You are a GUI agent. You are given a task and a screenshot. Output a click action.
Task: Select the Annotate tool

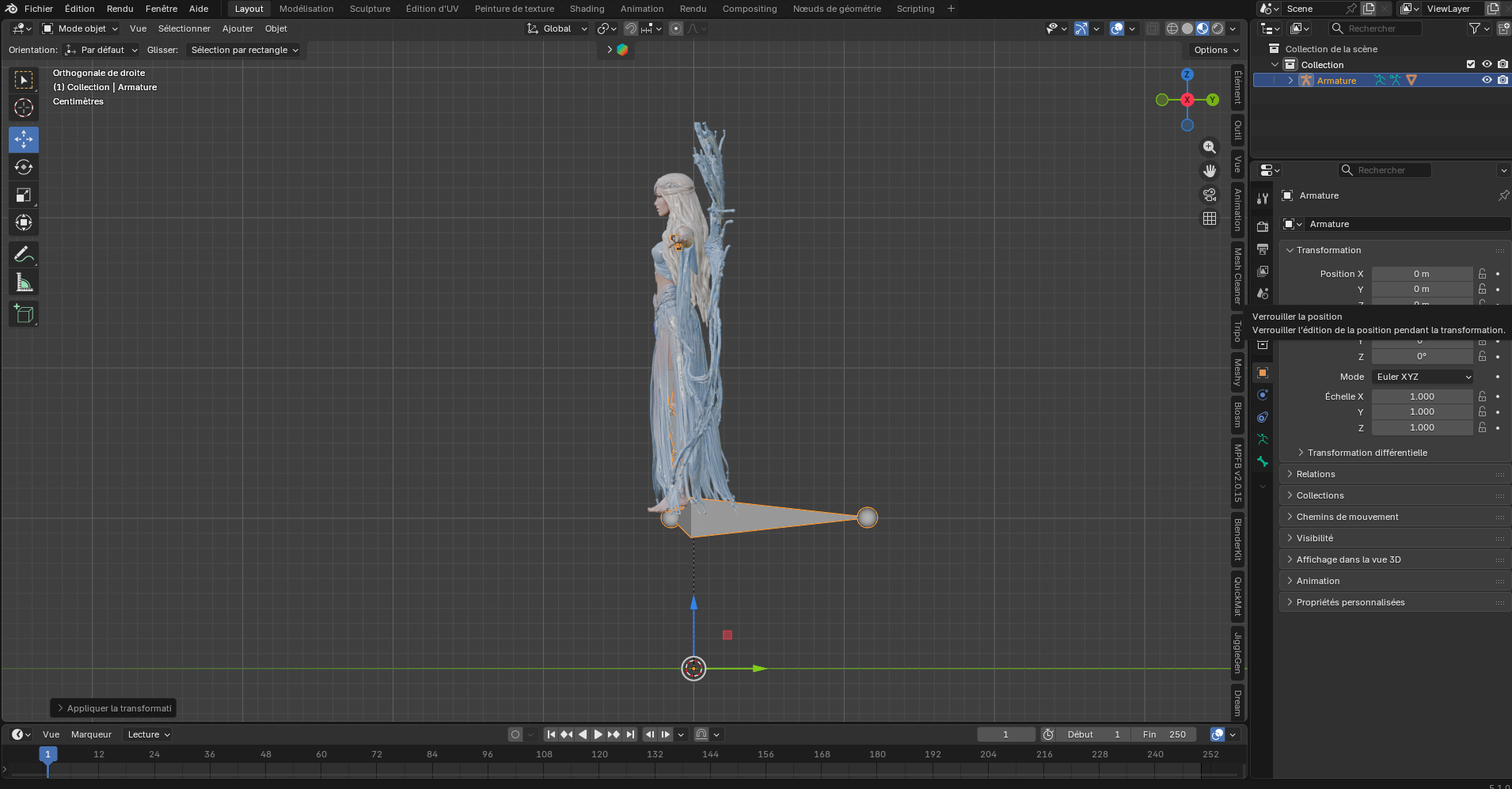pyautogui.click(x=24, y=254)
